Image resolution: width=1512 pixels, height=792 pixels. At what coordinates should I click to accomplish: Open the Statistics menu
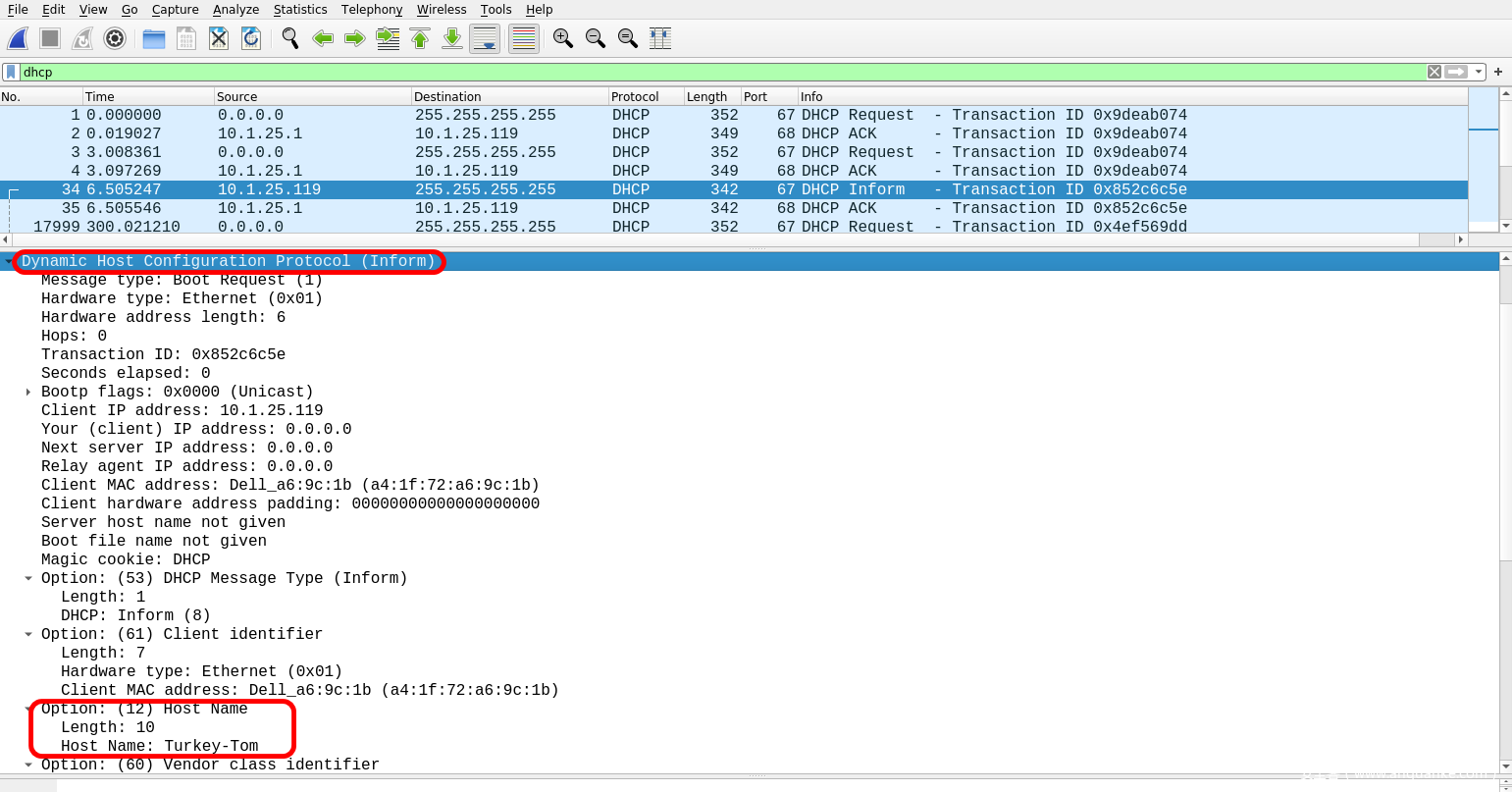pos(300,10)
